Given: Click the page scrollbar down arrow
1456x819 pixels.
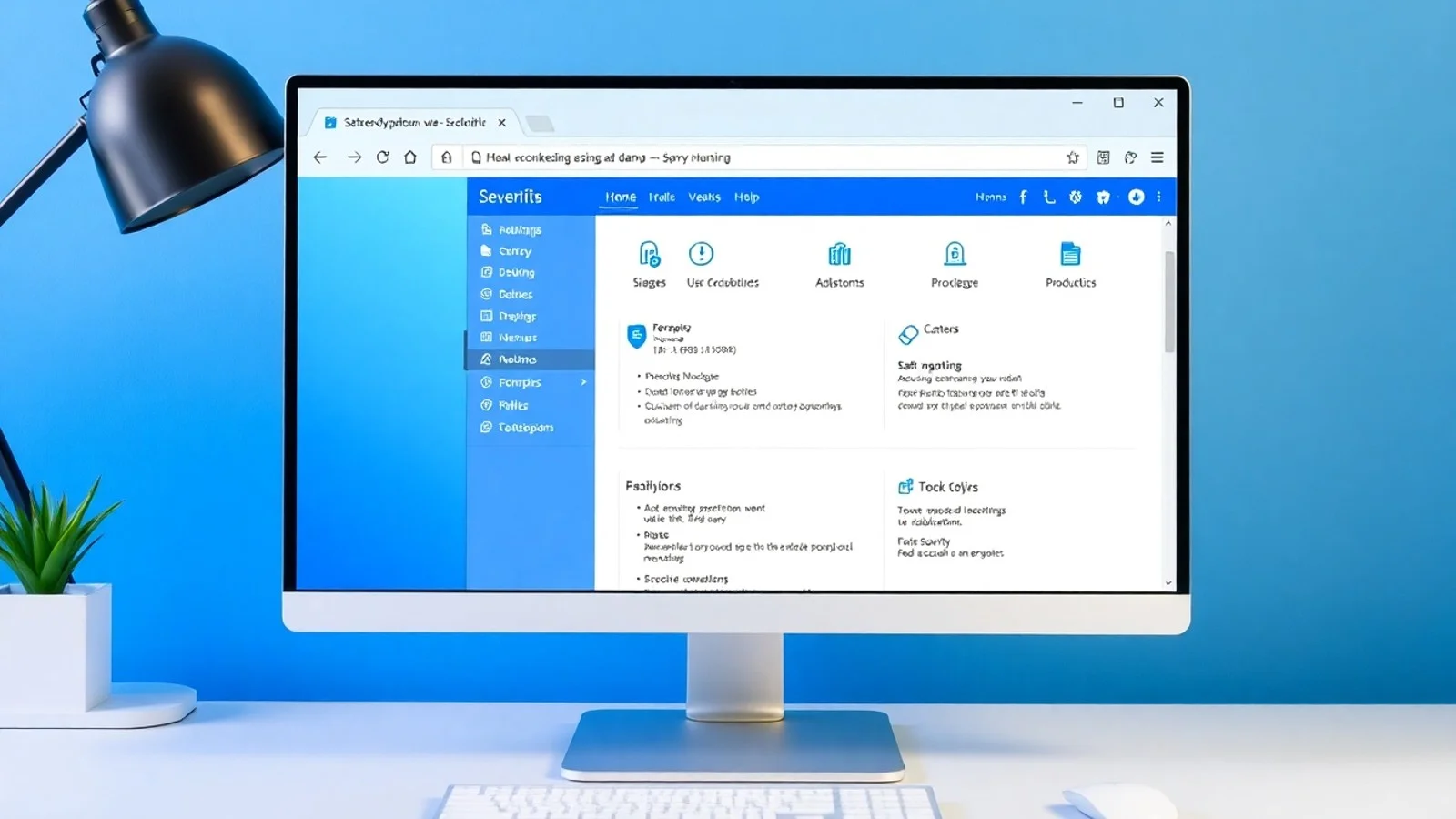Looking at the screenshot, I should (x=1168, y=583).
